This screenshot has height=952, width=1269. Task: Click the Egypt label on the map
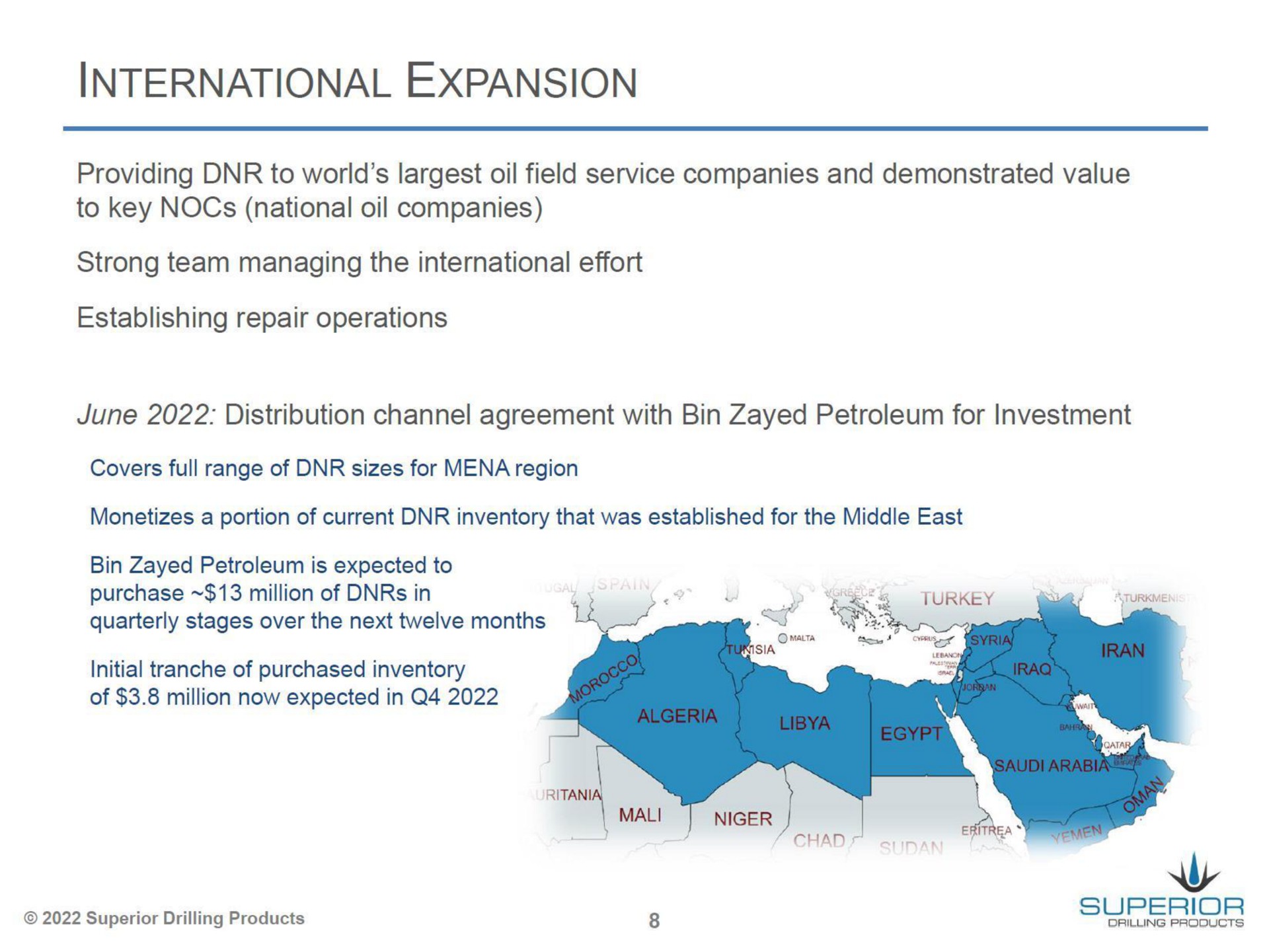click(911, 734)
